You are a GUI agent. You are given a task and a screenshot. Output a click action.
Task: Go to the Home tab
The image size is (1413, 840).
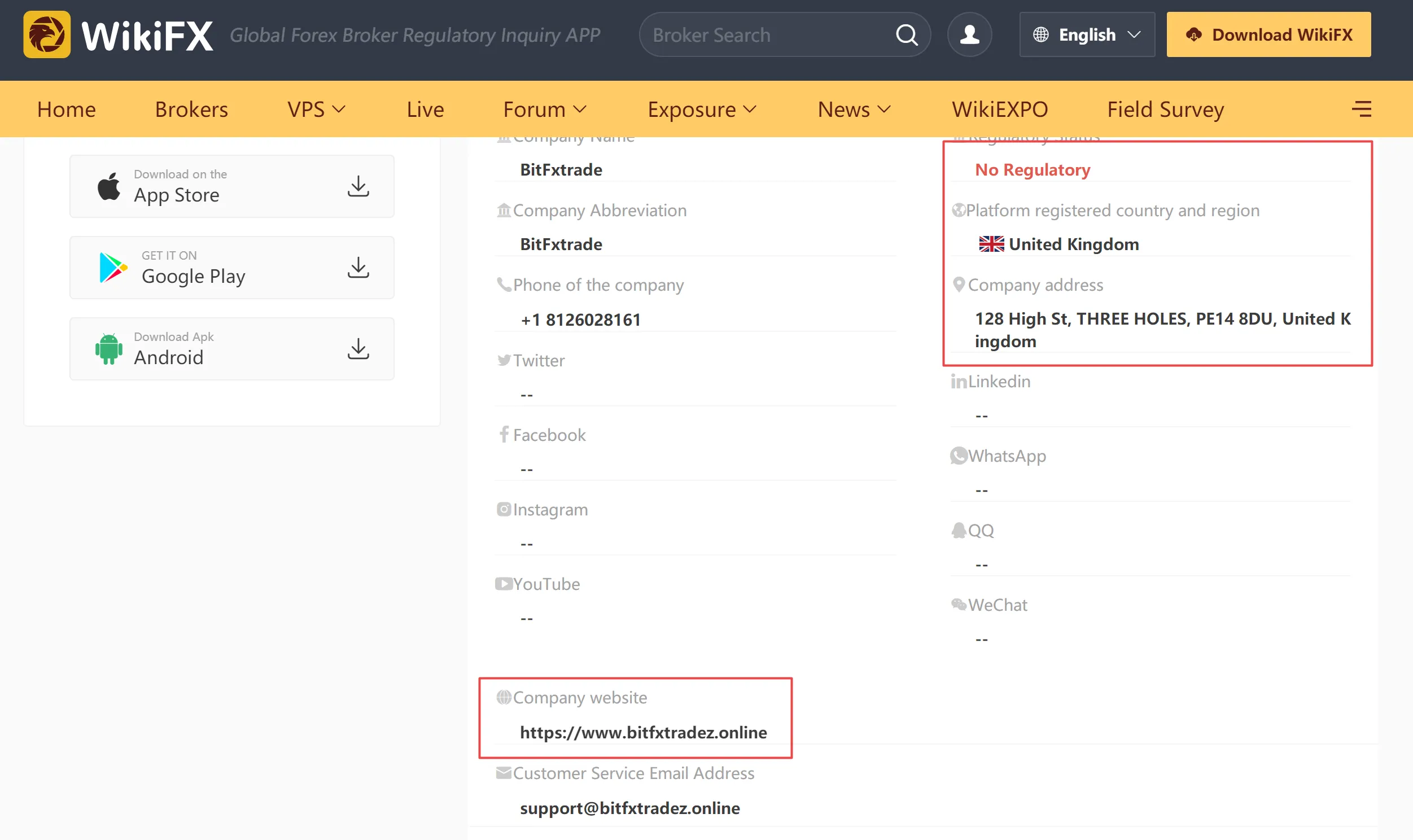tap(66, 109)
